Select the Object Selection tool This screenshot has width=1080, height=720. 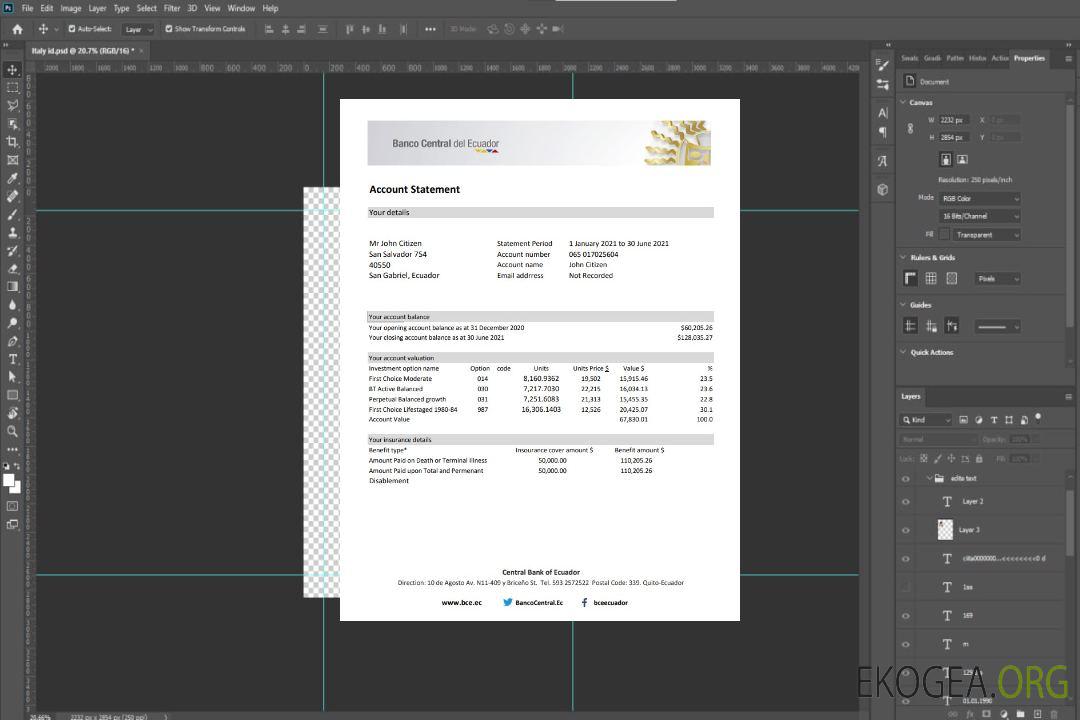(12, 124)
